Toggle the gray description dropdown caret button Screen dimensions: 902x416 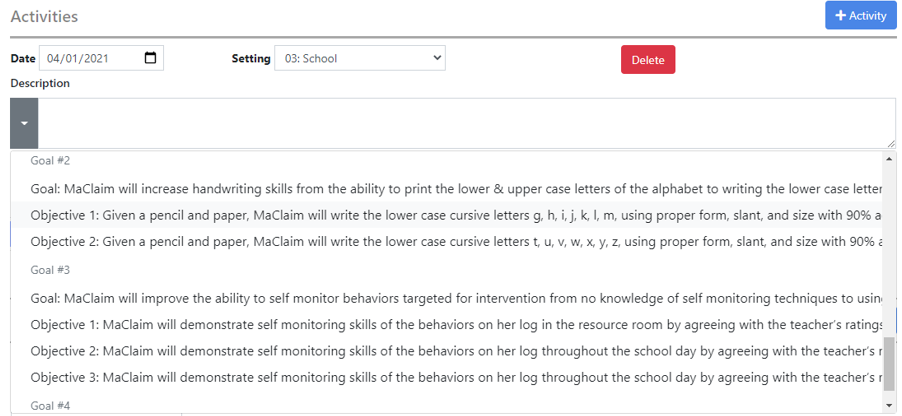click(x=24, y=124)
